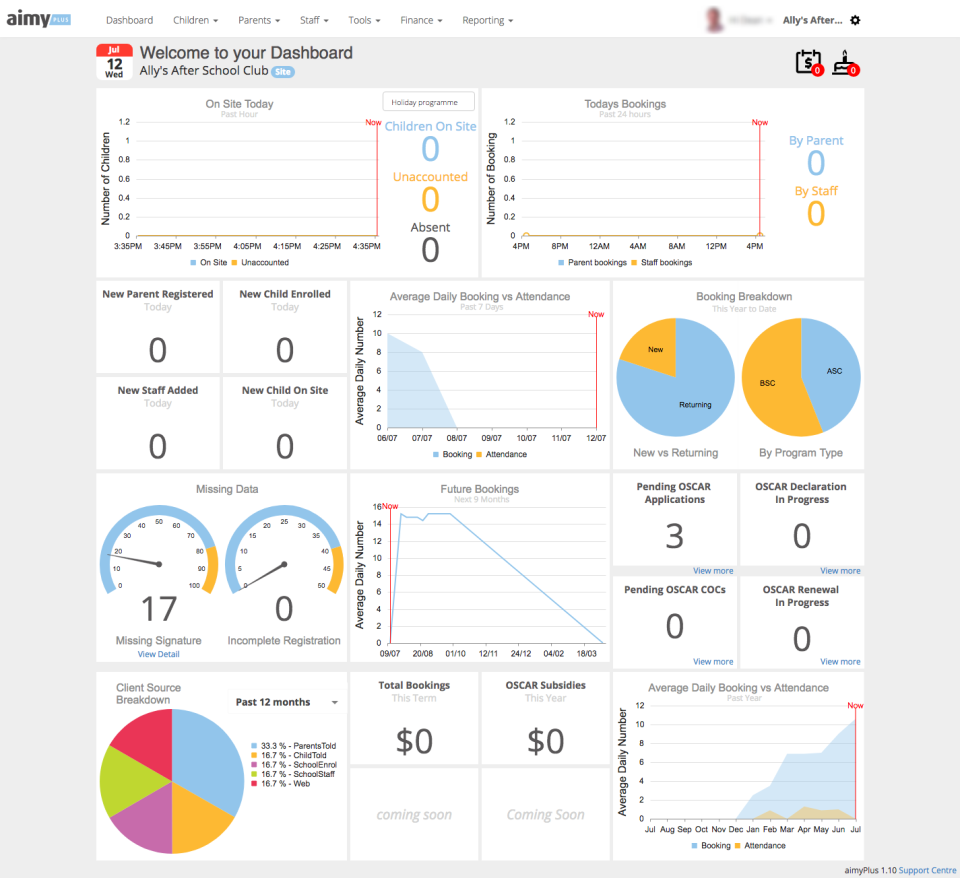Expand the Finance menu

[421, 20]
